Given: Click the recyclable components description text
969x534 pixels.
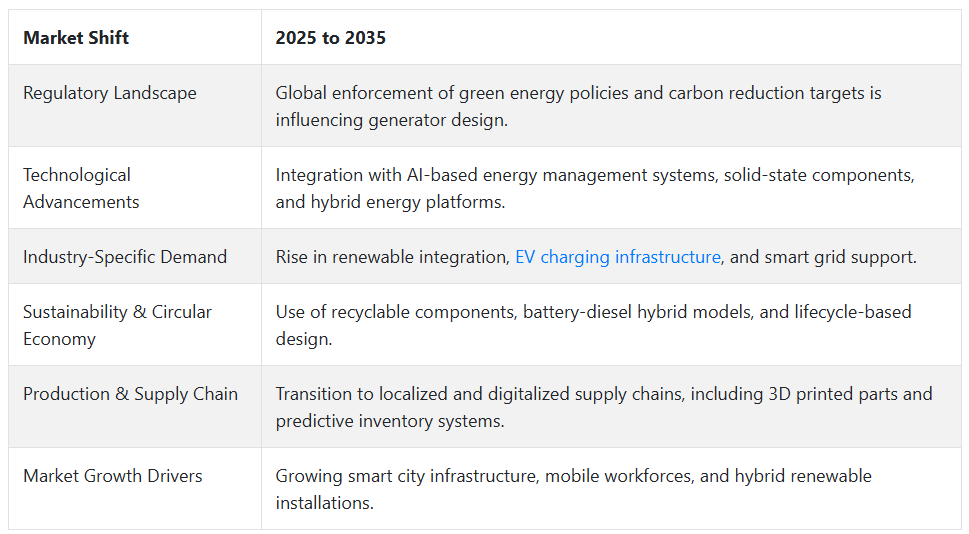Looking at the screenshot, I should 593,325.
